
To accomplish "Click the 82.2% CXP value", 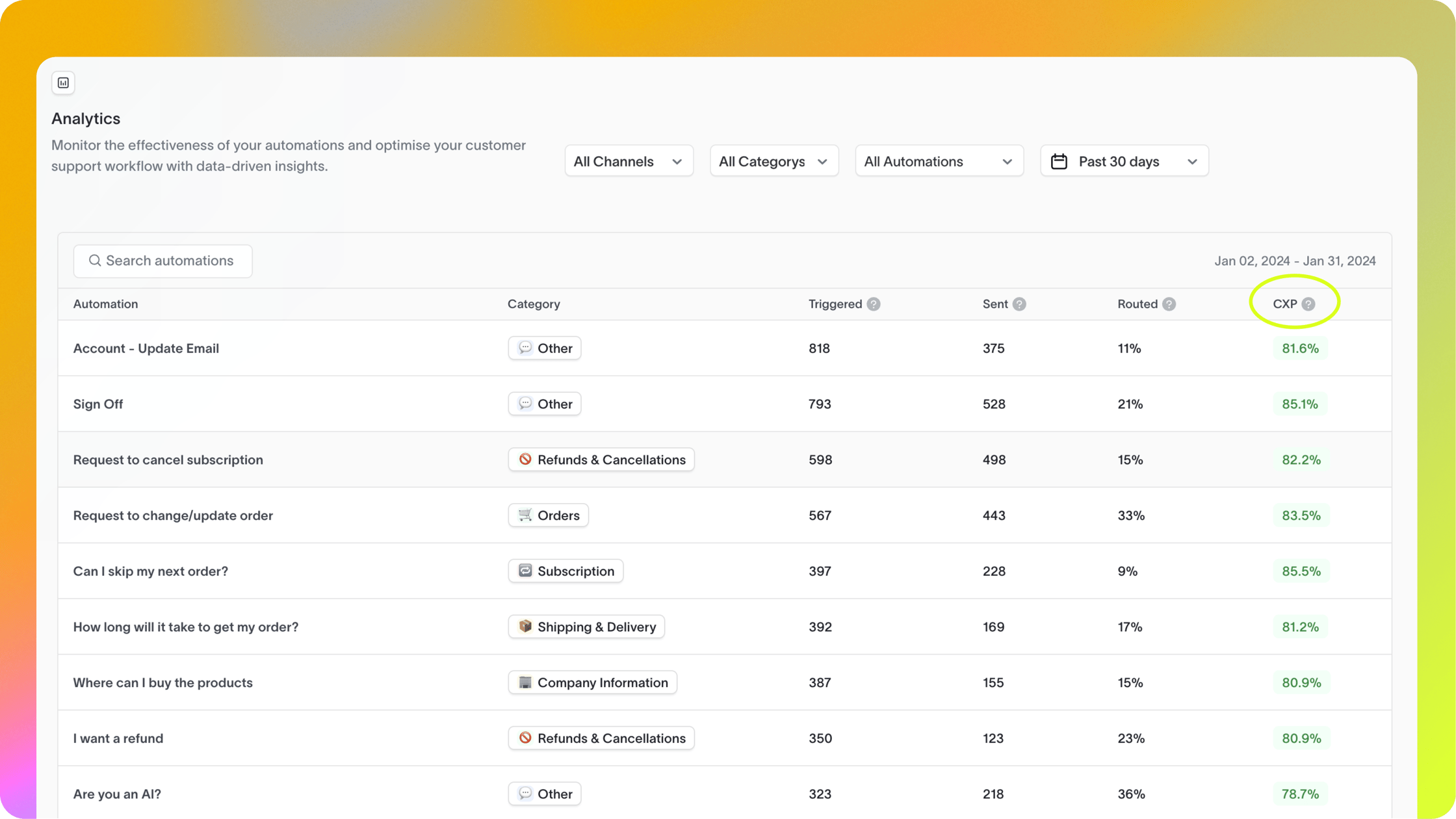I will (x=1301, y=460).
